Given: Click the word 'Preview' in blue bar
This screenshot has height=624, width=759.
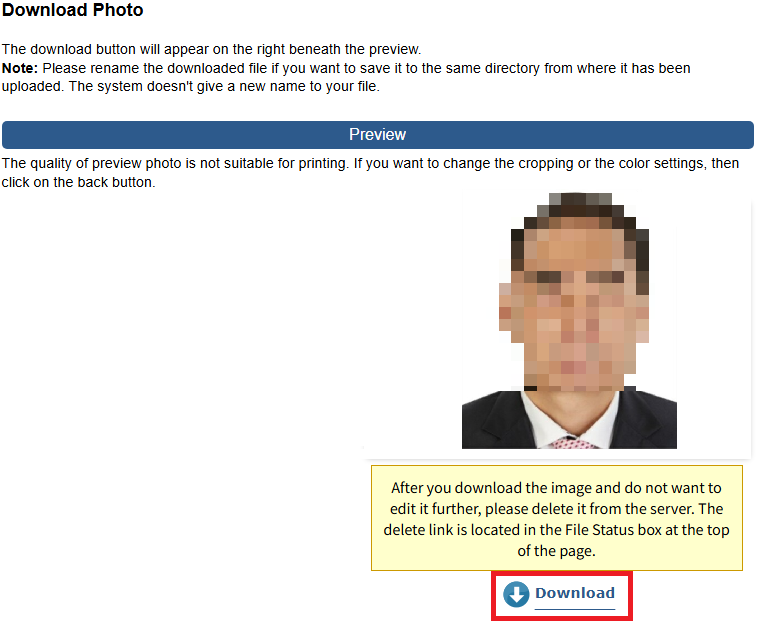Looking at the screenshot, I should coord(378,135).
